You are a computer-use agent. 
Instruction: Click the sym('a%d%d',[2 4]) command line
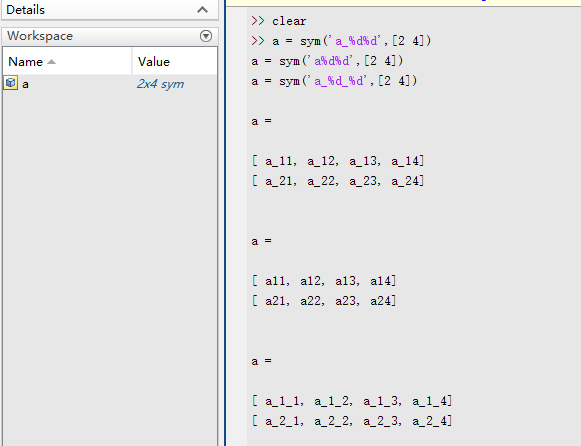[x=327, y=61]
